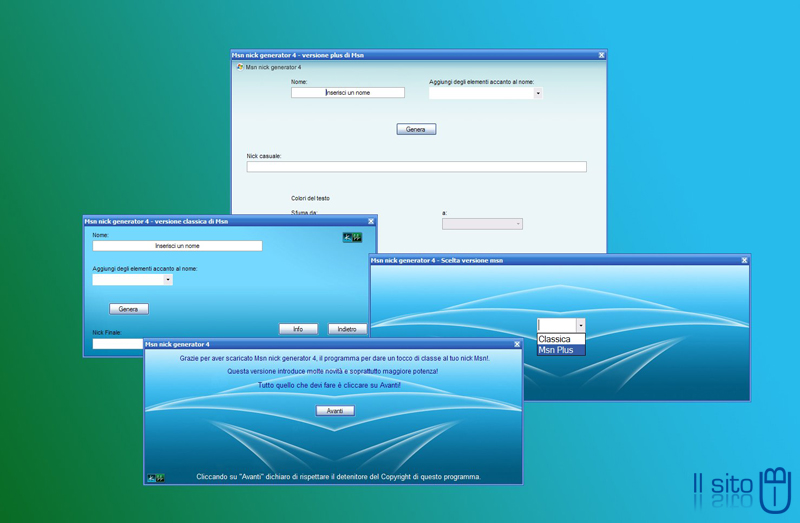The width and height of the screenshot is (800, 523).
Task: Click the 'Nick casuale:' label
Action: (x=264, y=156)
